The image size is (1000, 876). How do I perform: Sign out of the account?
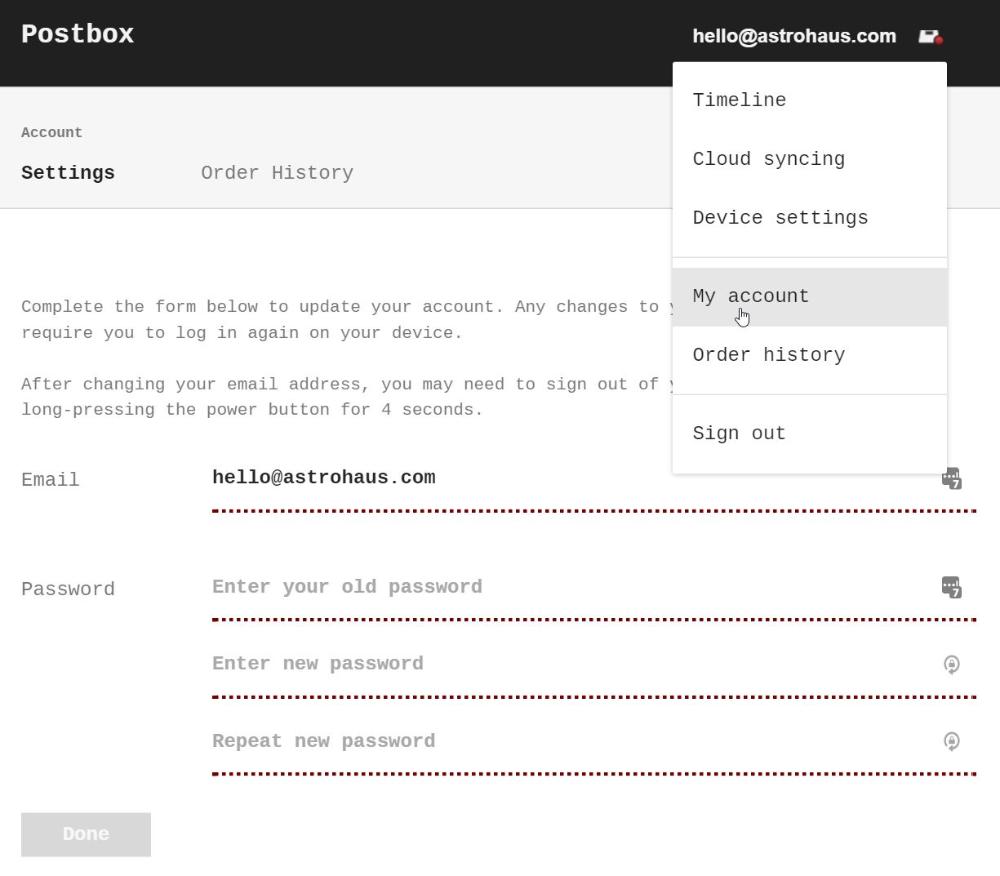click(x=809, y=434)
